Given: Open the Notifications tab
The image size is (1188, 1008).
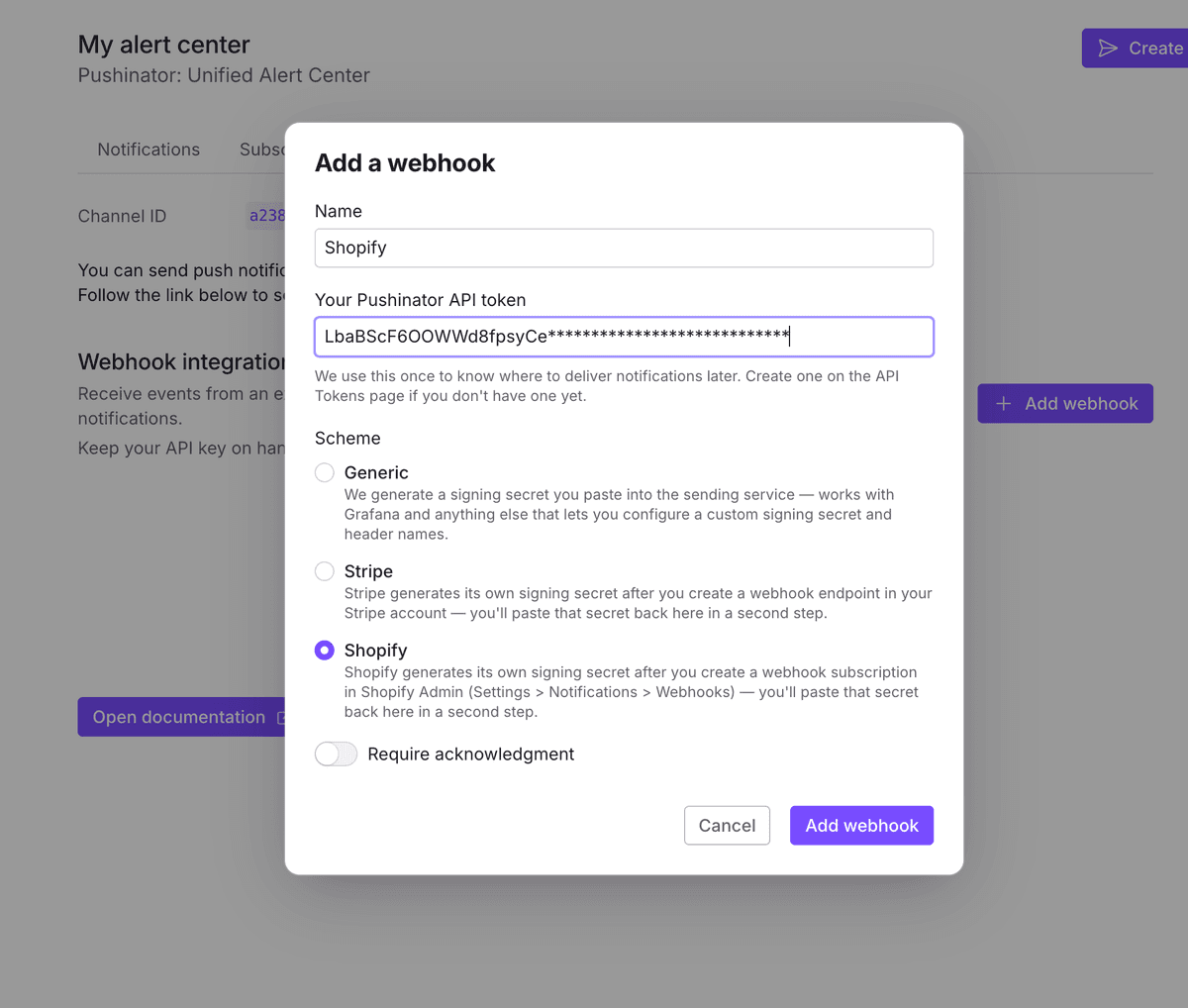Looking at the screenshot, I should click(148, 150).
